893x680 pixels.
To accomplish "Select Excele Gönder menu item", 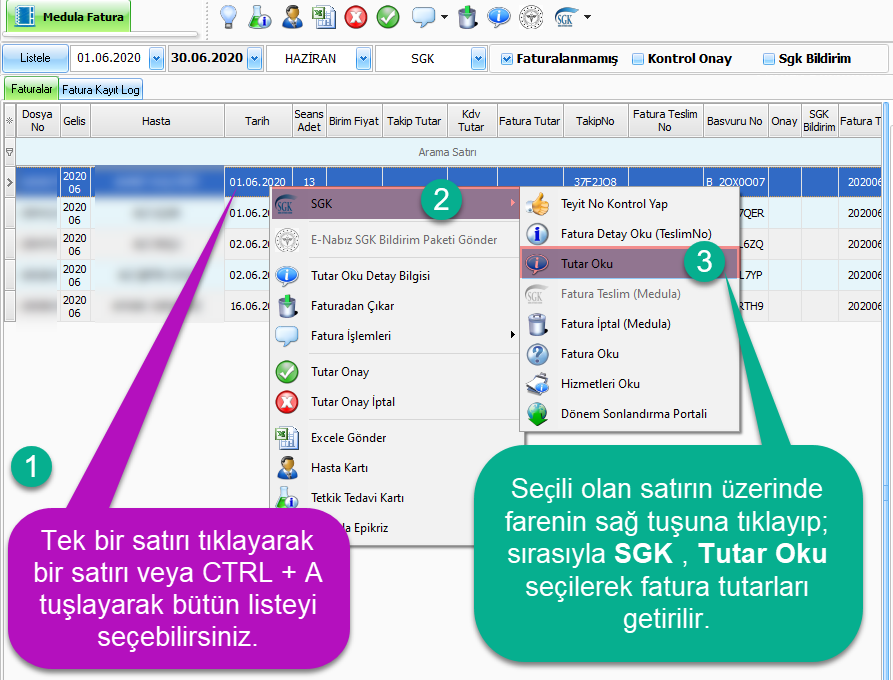I will click(x=395, y=437).
